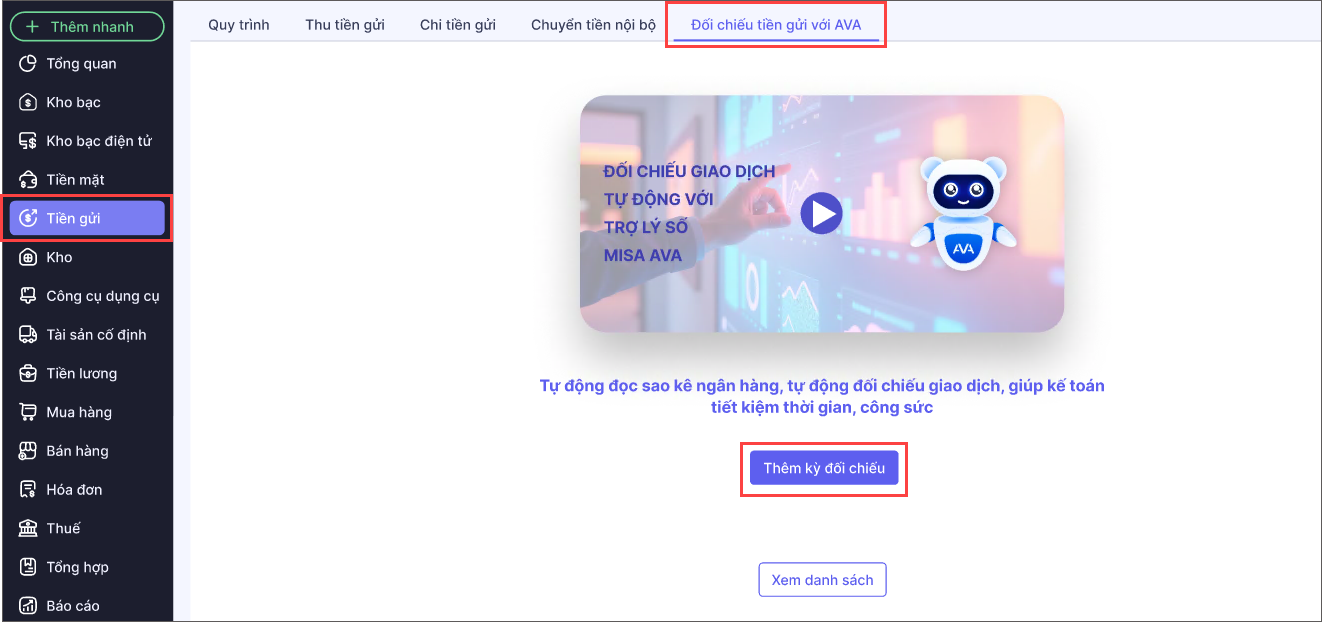Select Tiền gửi in sidebar
The width and height of the screenshot is (1322, 622).
pyautogui.click(x=87, y=219)
